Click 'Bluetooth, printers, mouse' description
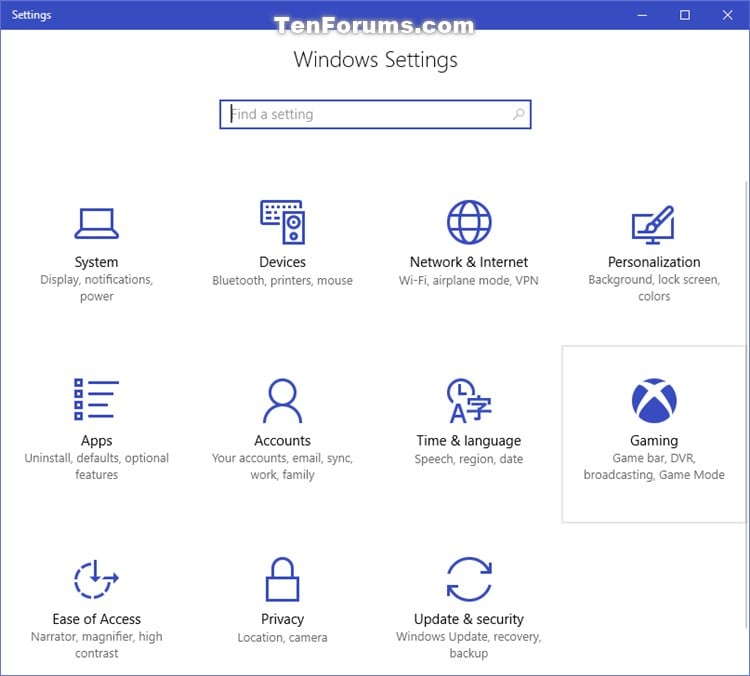750x676 pixels. [282, 280]
